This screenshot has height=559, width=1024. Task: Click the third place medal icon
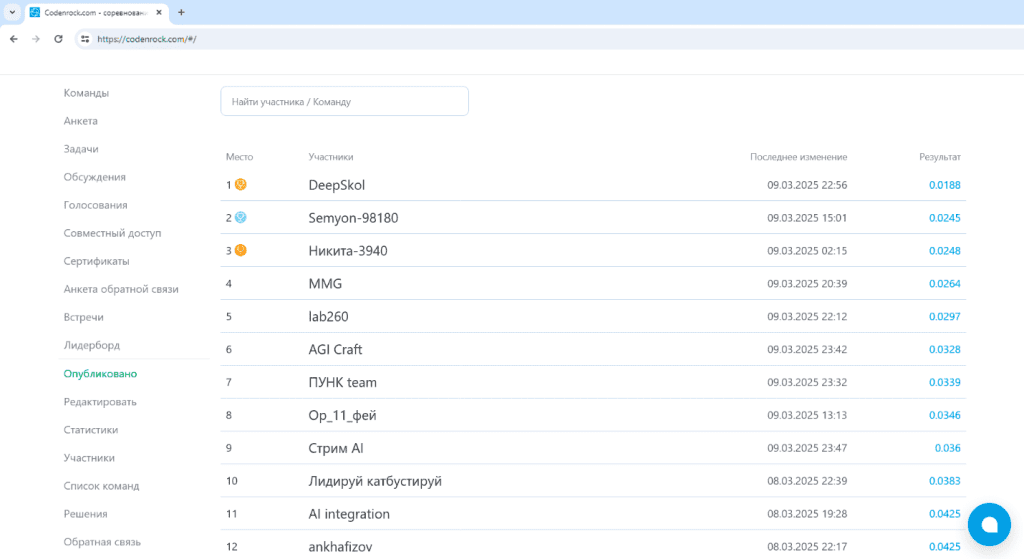coord(241,250)
